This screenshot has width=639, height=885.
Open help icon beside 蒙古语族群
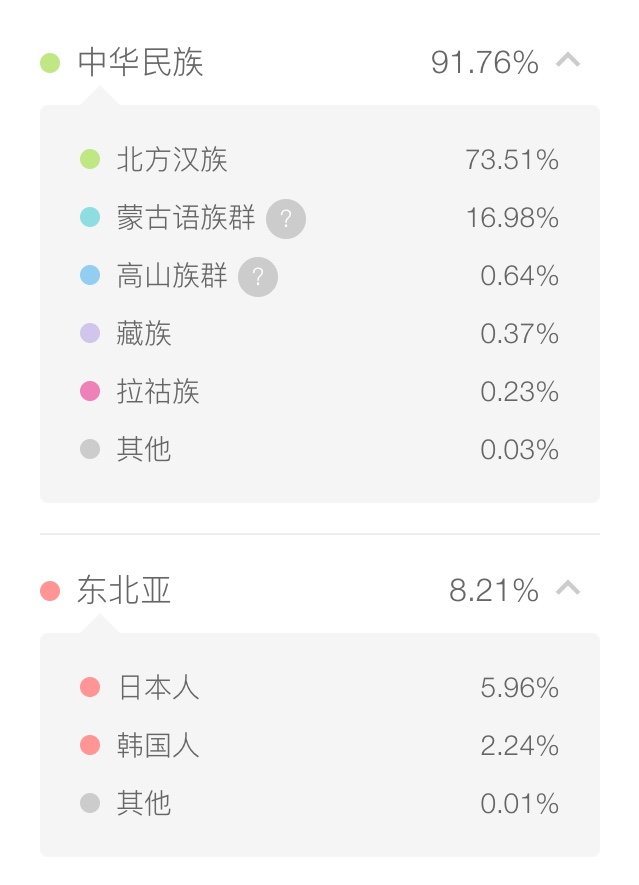286,218
